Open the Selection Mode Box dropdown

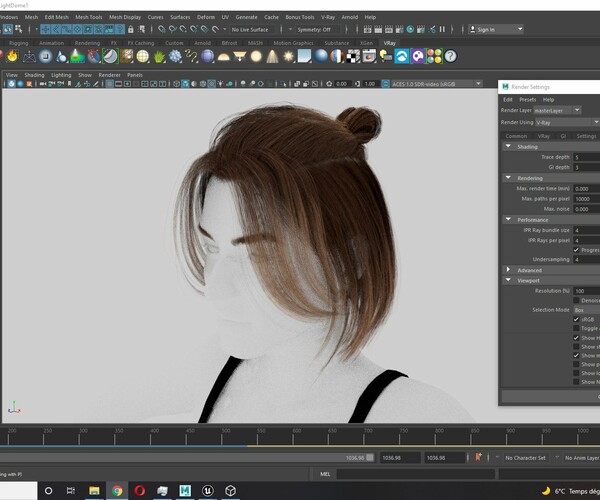tap(587, 310)
